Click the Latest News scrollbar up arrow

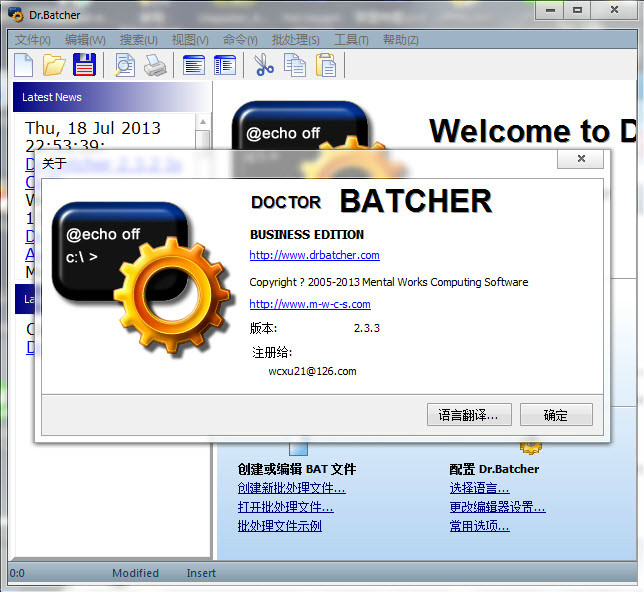(x=202, y=122)
